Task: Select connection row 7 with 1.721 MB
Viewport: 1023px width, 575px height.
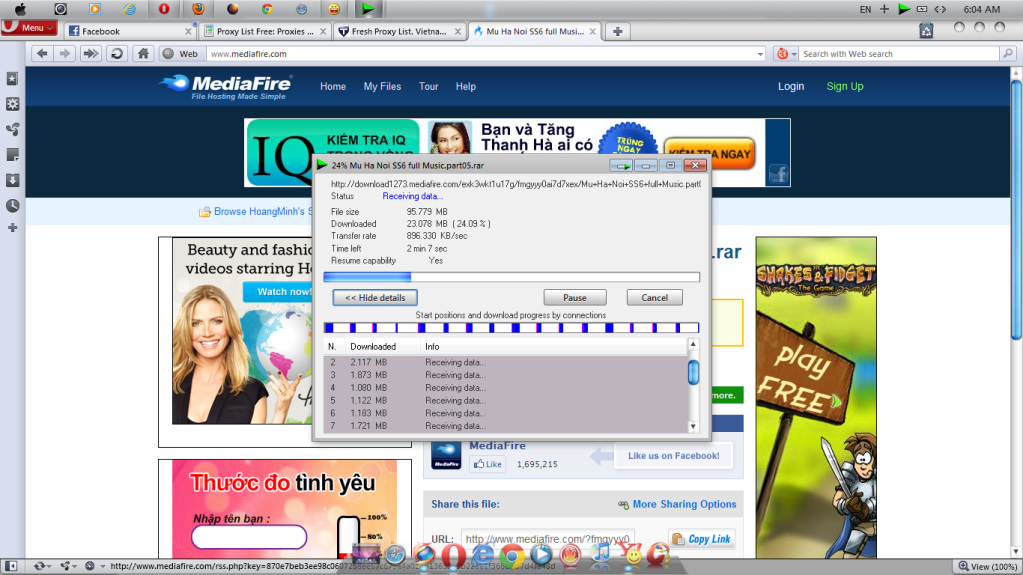Action: (506, 426)
